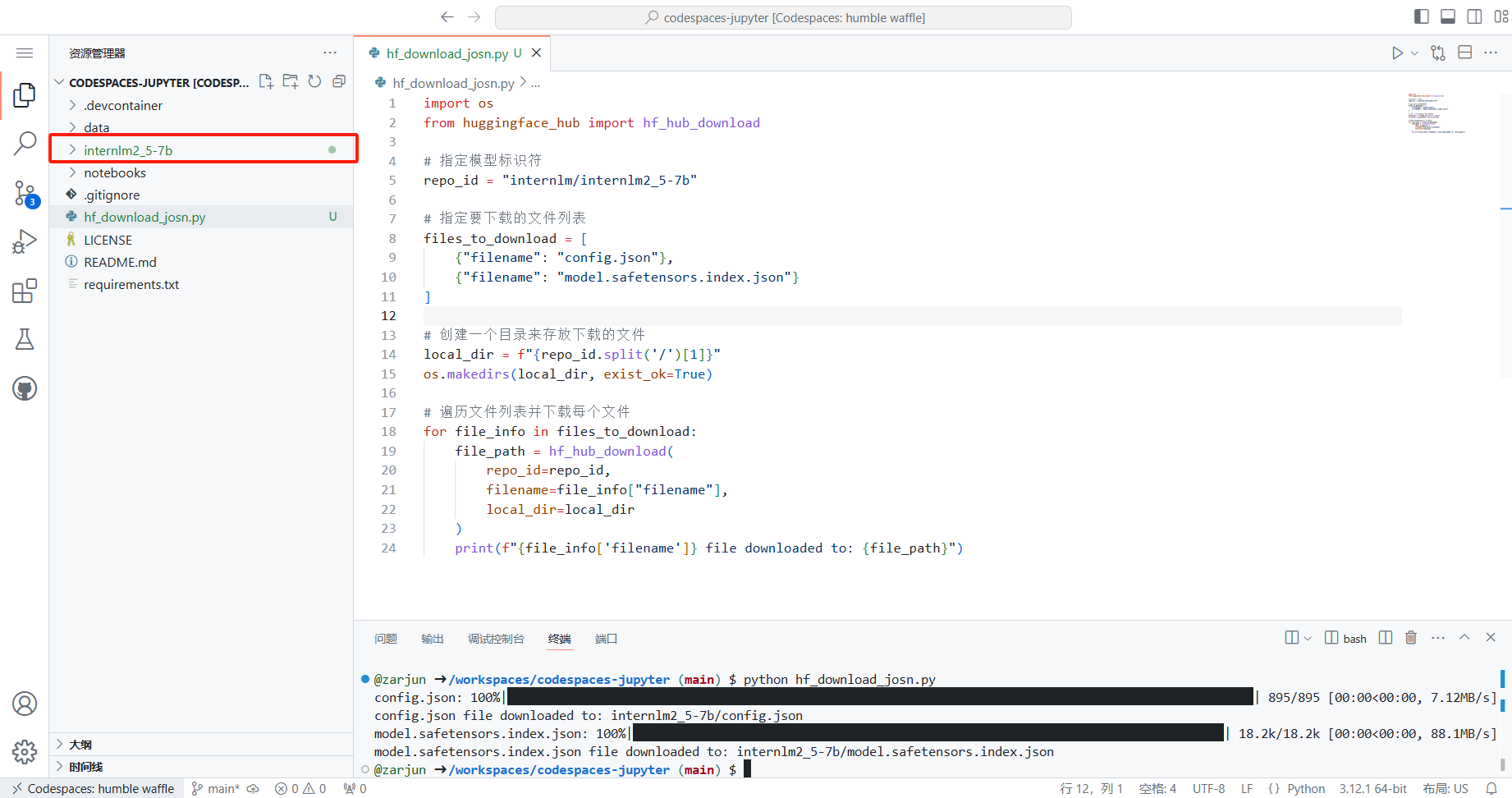
Task: Select the 3.12.1 64-bit interpreter
Action: (x=1373, y=788)
